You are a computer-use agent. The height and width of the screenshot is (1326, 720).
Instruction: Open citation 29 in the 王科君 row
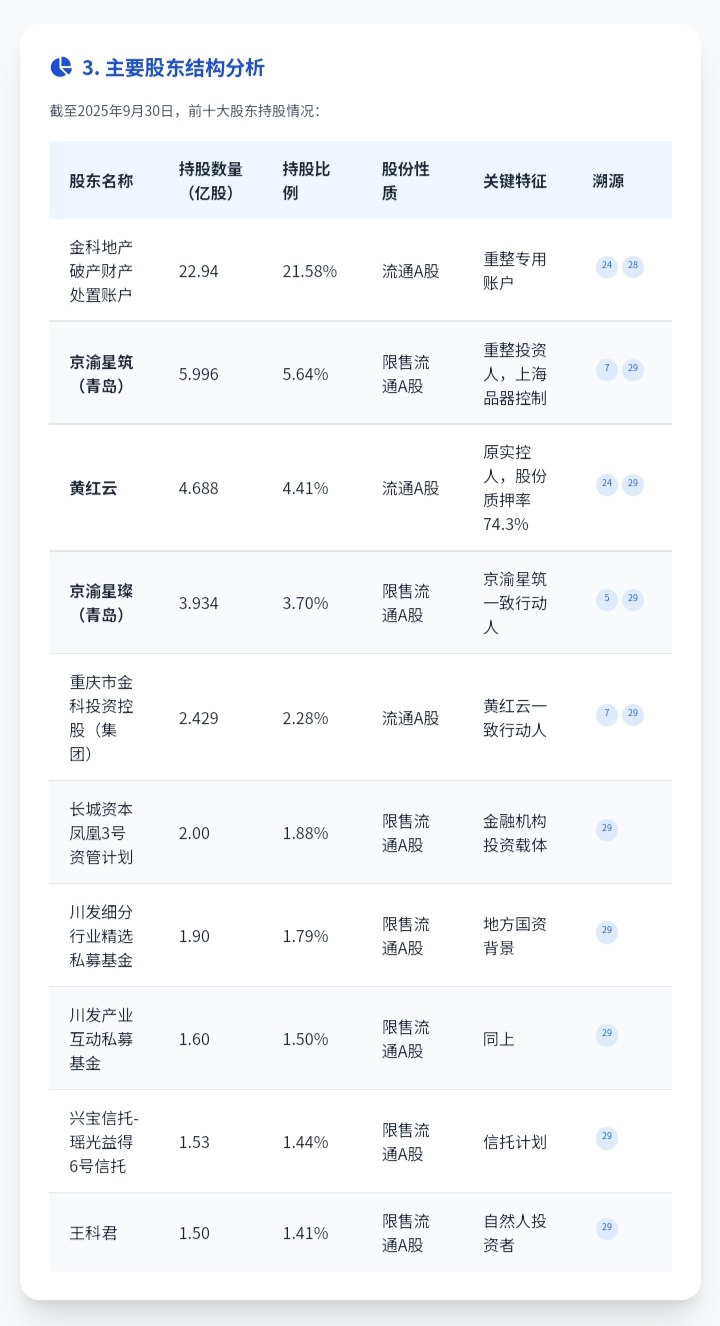tap(607, 1229)
